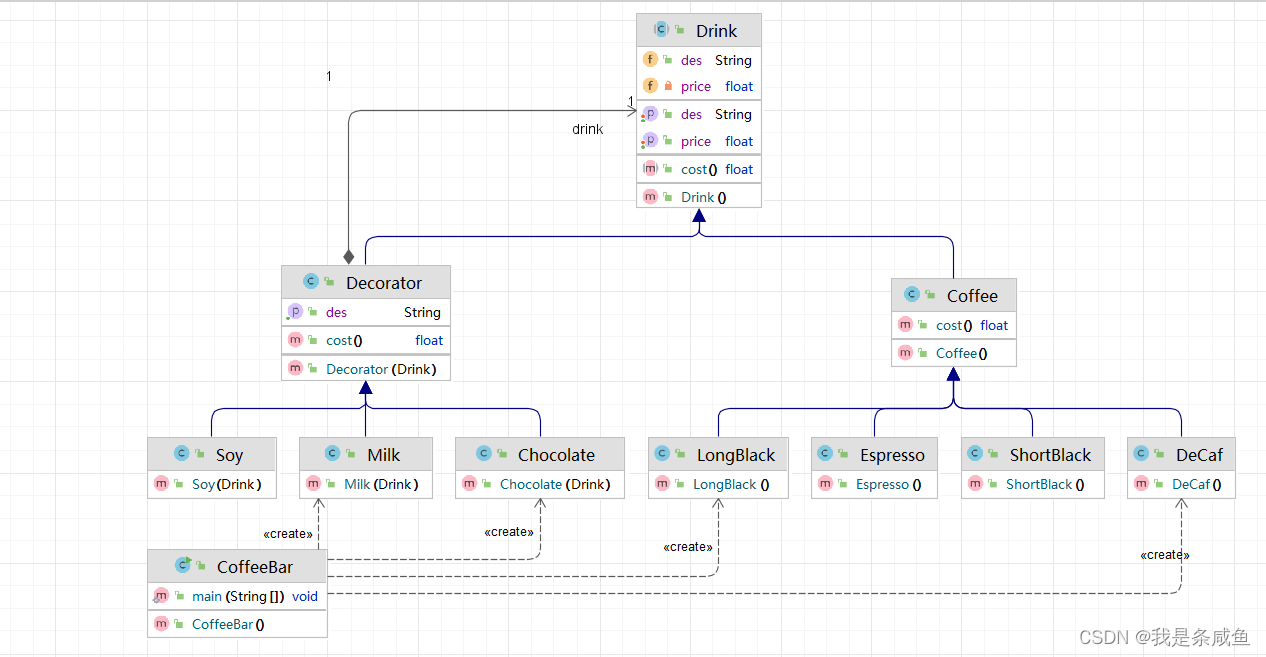This screenshot has width=1266, height=657.
Task: Select the Drink class header
Action: point(699,30)
